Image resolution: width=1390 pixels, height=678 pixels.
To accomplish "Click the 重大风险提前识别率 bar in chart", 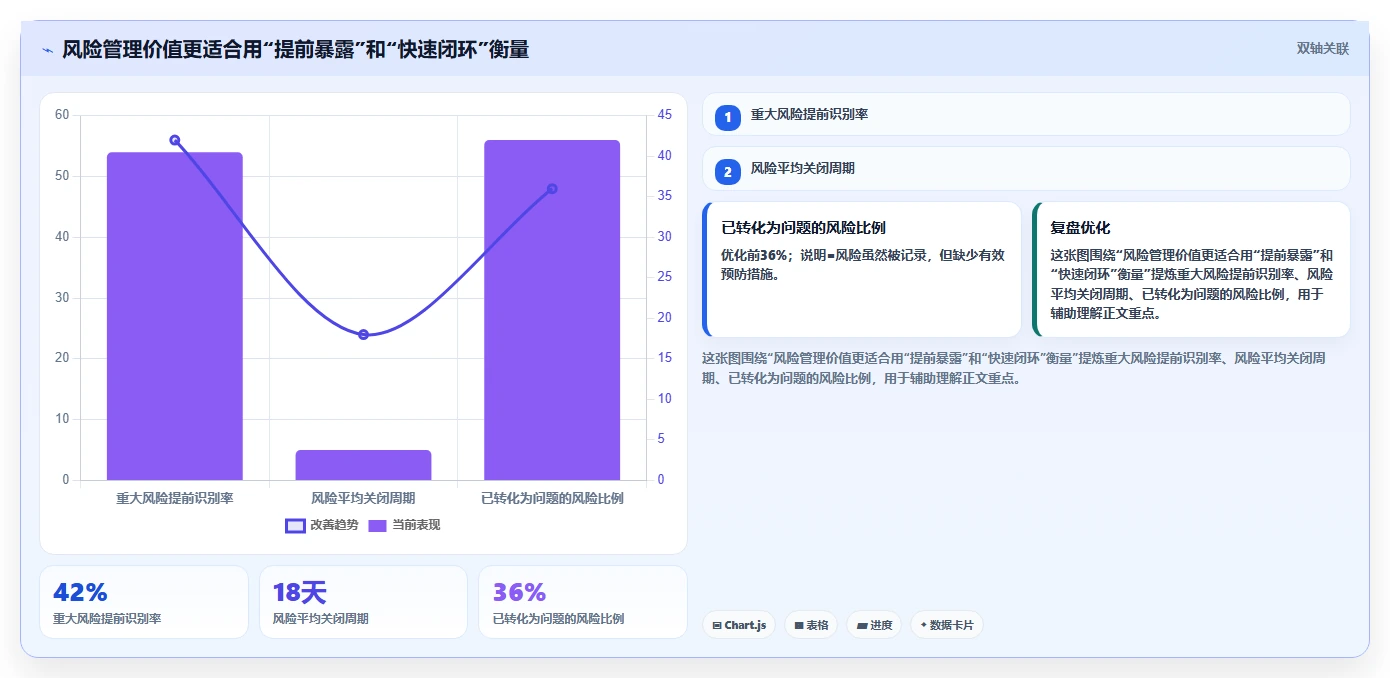I will pyautogui.click(x=175, y=316).
